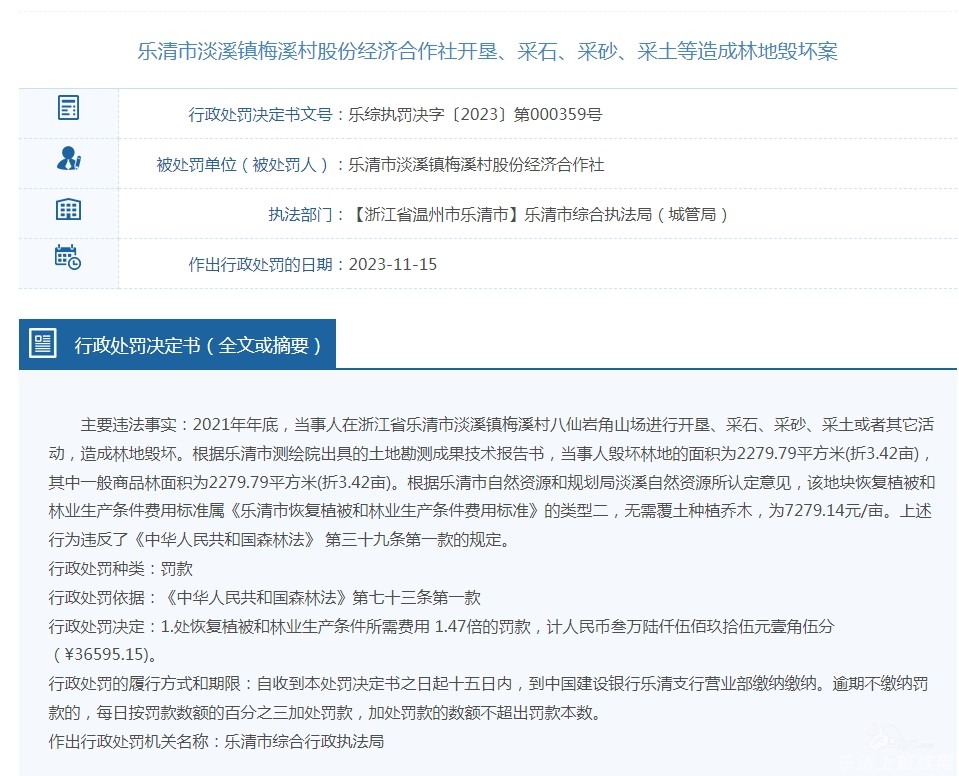Click the building icon beside 执法部门
959x776 pixels.
(68, 209)
